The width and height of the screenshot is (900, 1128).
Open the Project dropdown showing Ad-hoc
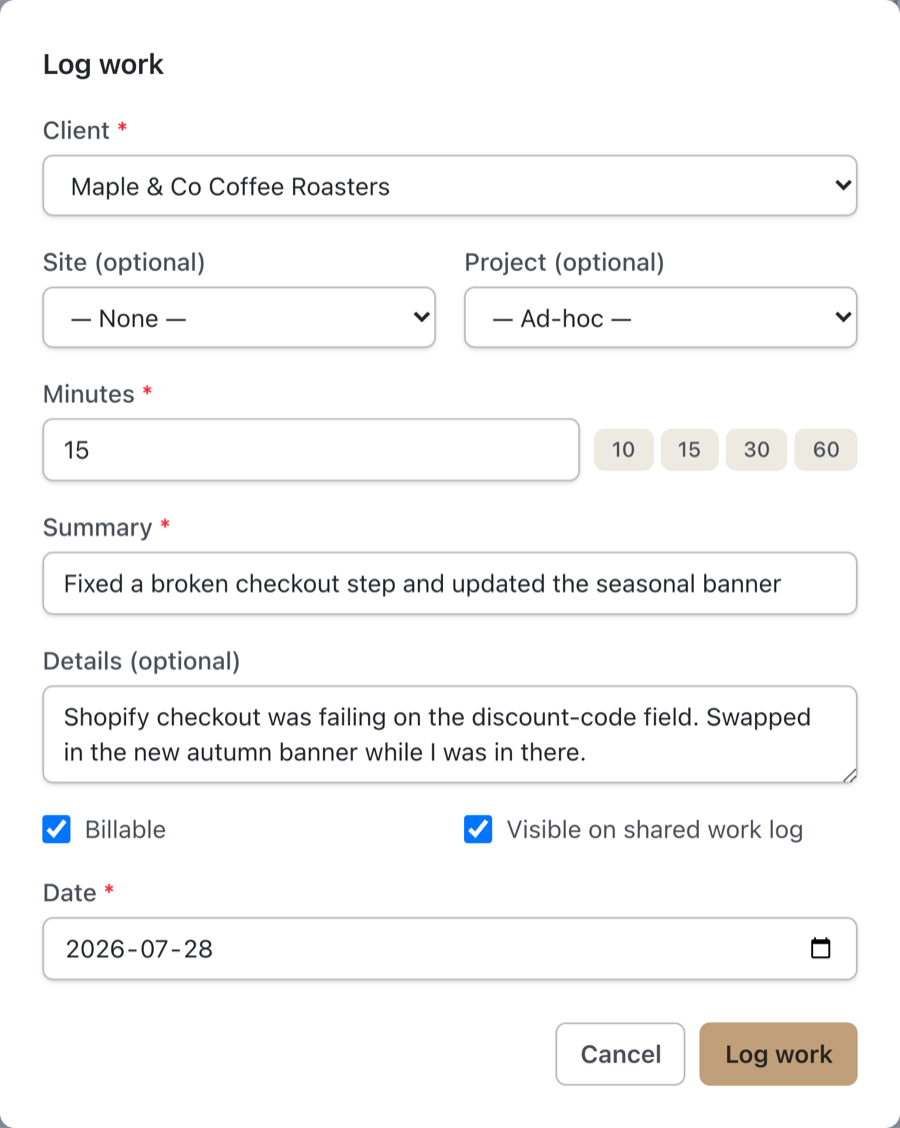click(x=660, y=317)
